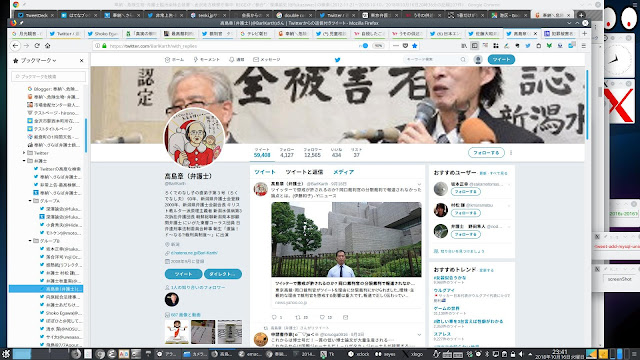The image size is (640, 360).
Task: Click the xclock item in the taskbar
Action: point(359,354)
